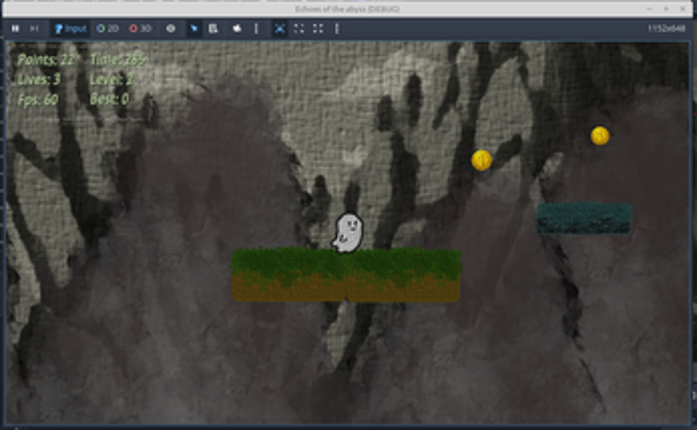Open the camera override options menu

(256, 29)
